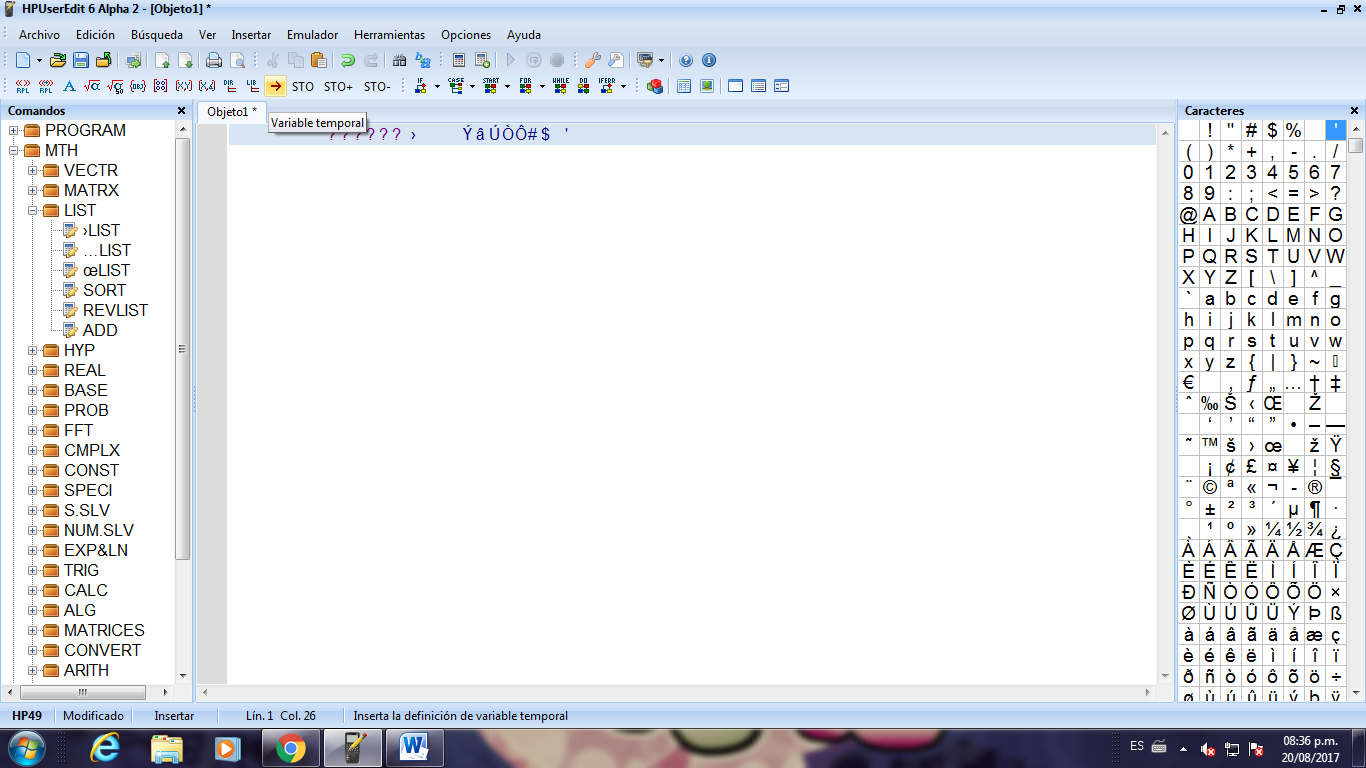Insert a list with the {OBJ} icon
Image resolution: width=1366 pixels, height=768 pixels.
point(138,87)
